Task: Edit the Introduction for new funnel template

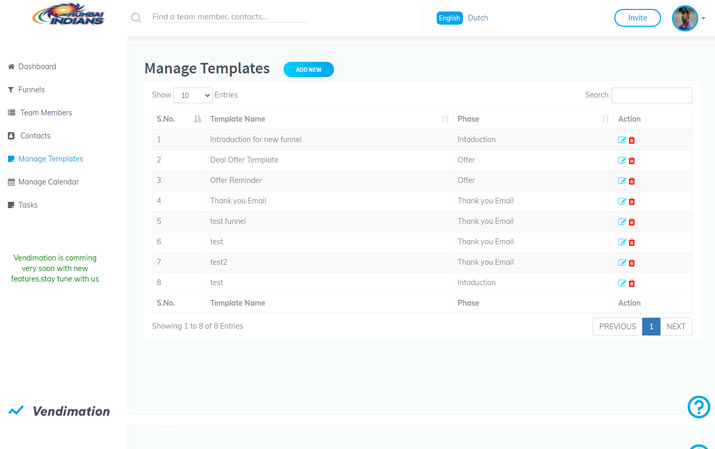Action: click(622, 140)
